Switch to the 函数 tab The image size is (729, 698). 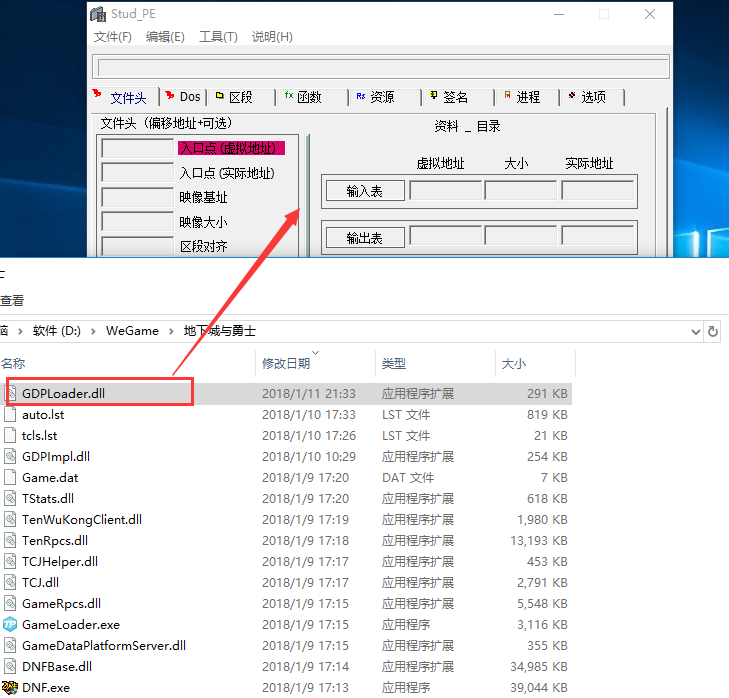point(310,97)
